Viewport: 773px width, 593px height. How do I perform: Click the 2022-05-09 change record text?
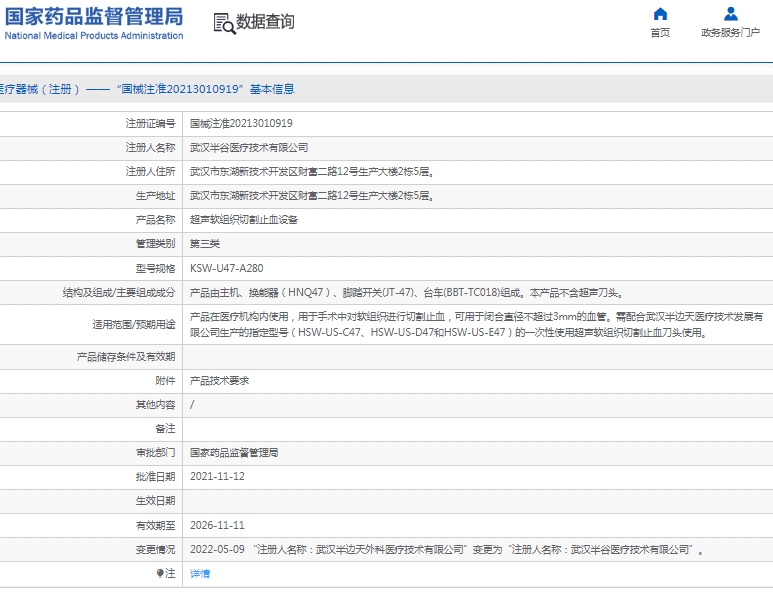point(448,550)
